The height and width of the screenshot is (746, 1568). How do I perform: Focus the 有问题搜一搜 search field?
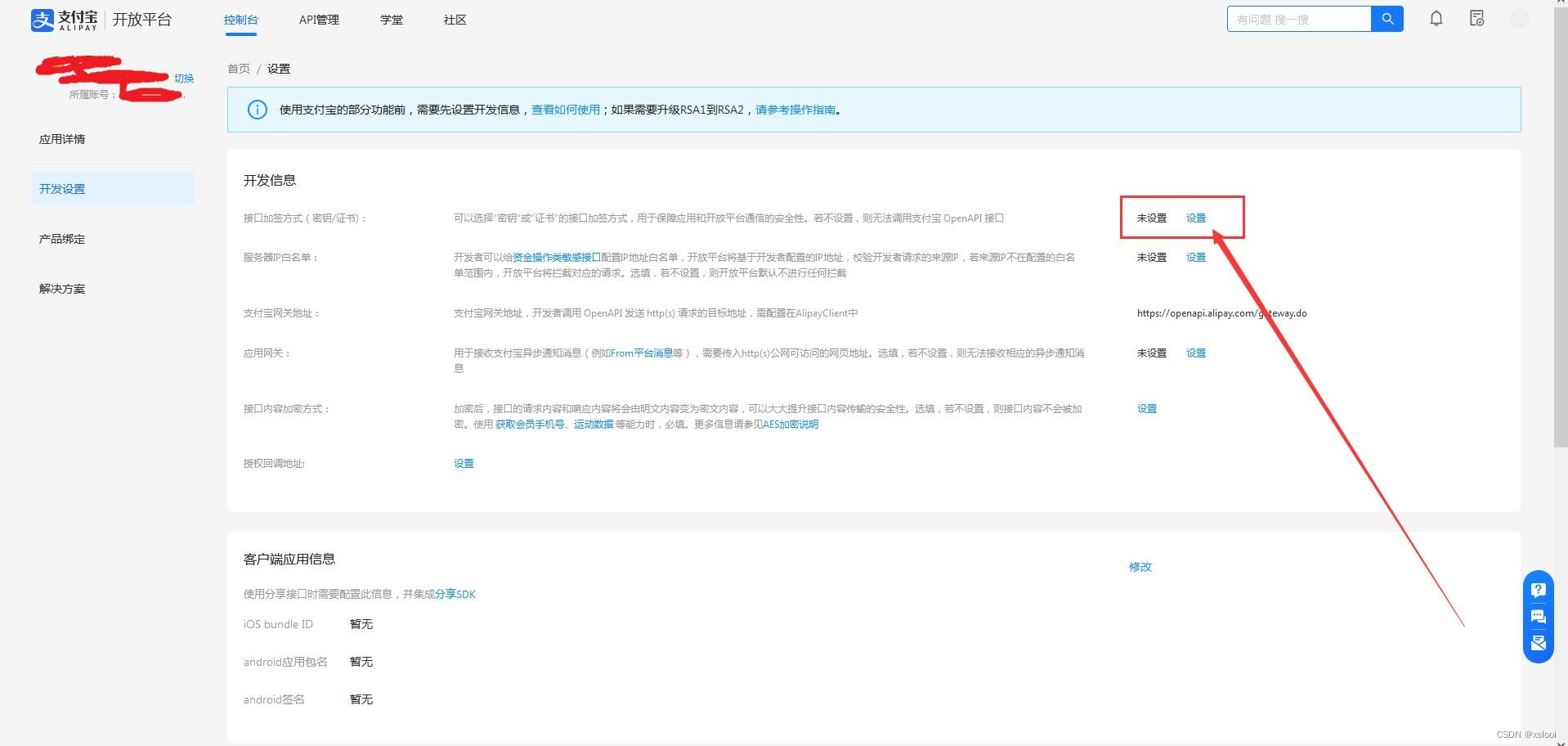[x=1299, y=19]
